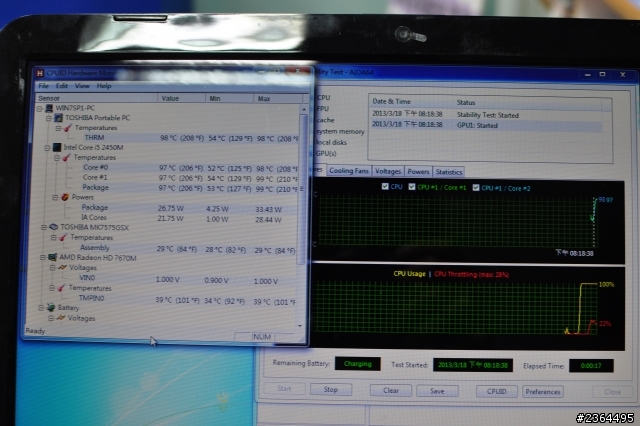Click the Min column header
The width and height of the screenshot is (640, 426).
coord(229,98)
